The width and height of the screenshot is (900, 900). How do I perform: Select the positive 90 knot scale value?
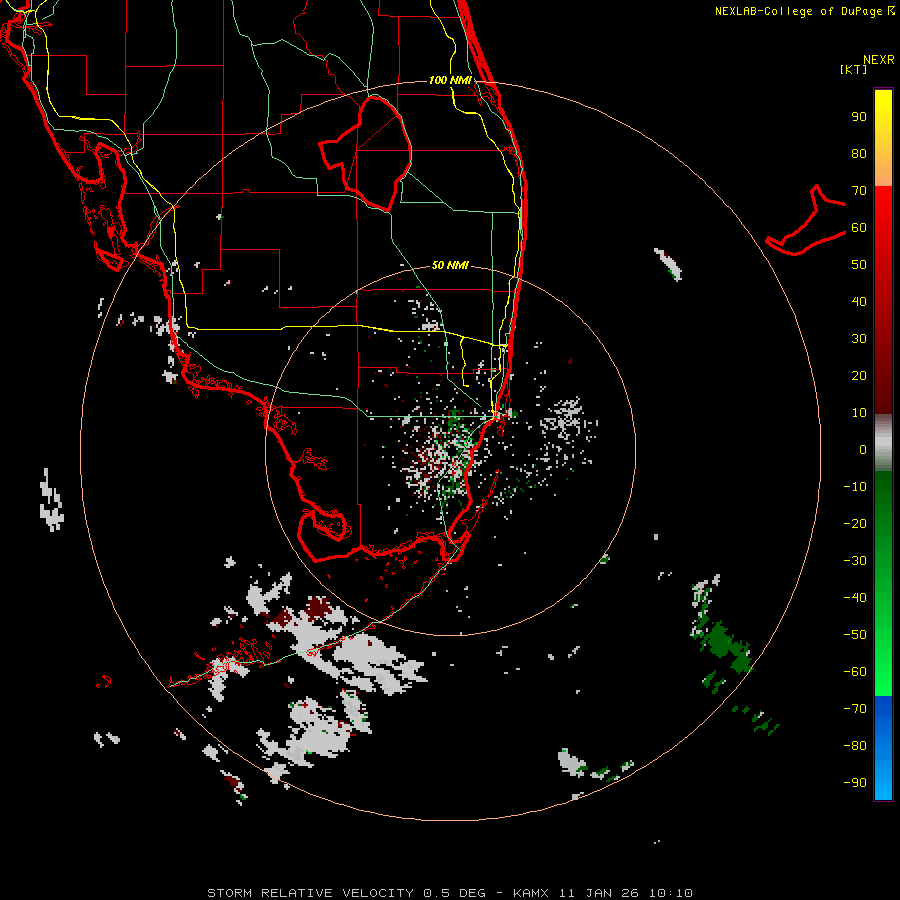pyautogui.click(x=859, y=117)
